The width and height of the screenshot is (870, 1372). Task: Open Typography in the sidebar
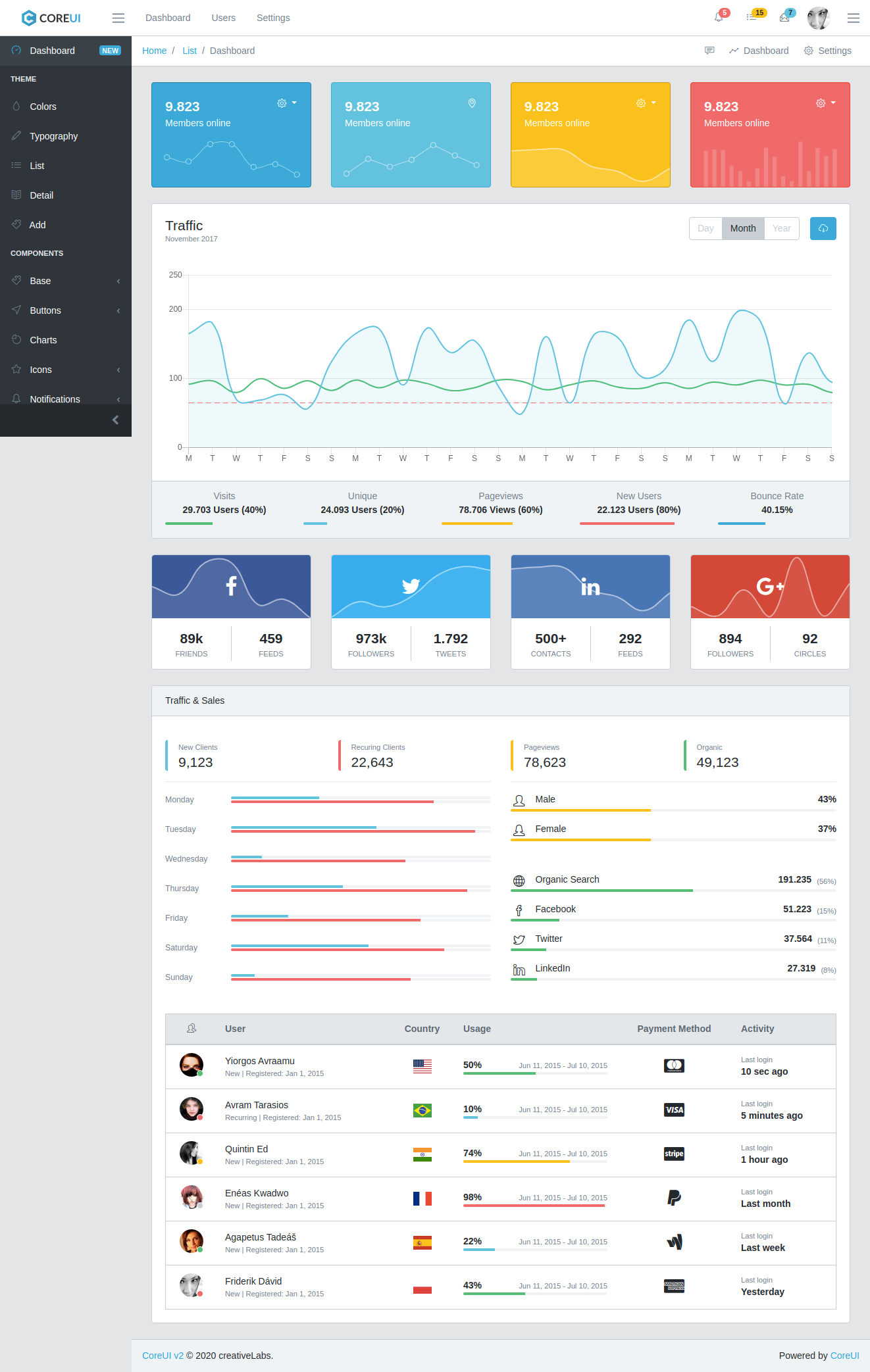tap(66, 136)
